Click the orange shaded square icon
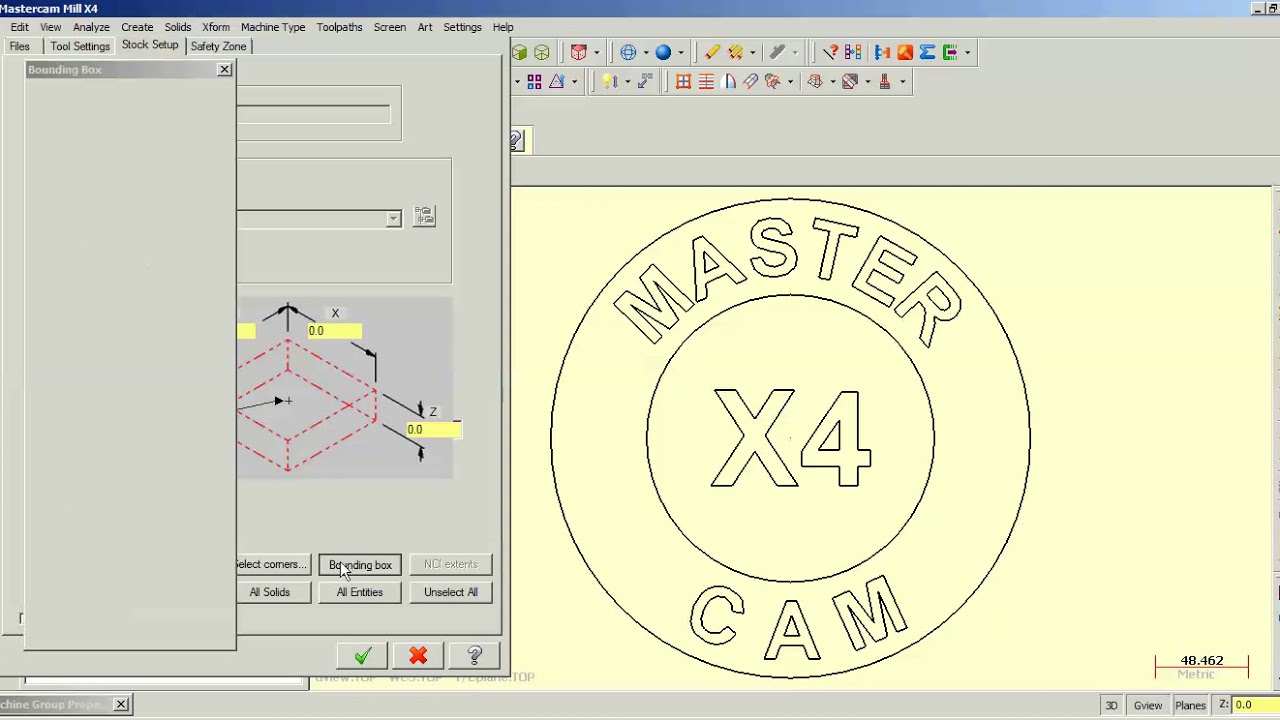1280x720 pixels. click(x=905, y=52)
